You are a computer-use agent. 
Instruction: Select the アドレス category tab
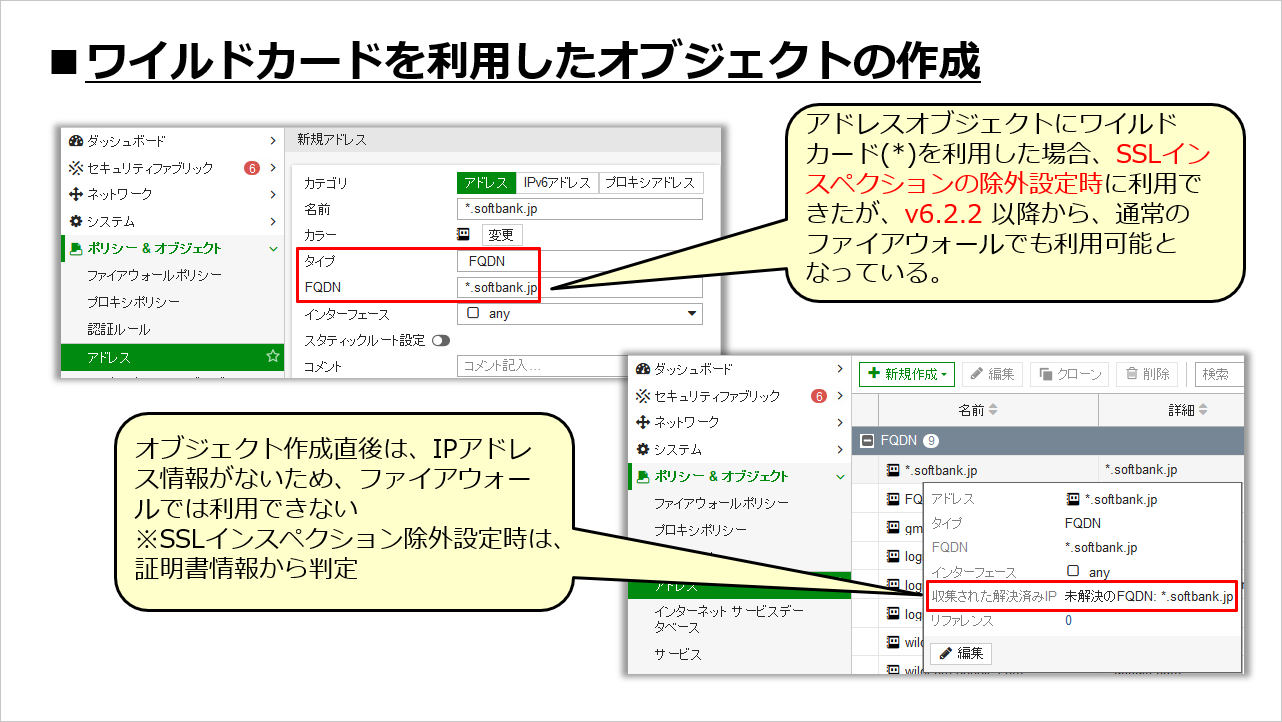[x=487, y=183]
